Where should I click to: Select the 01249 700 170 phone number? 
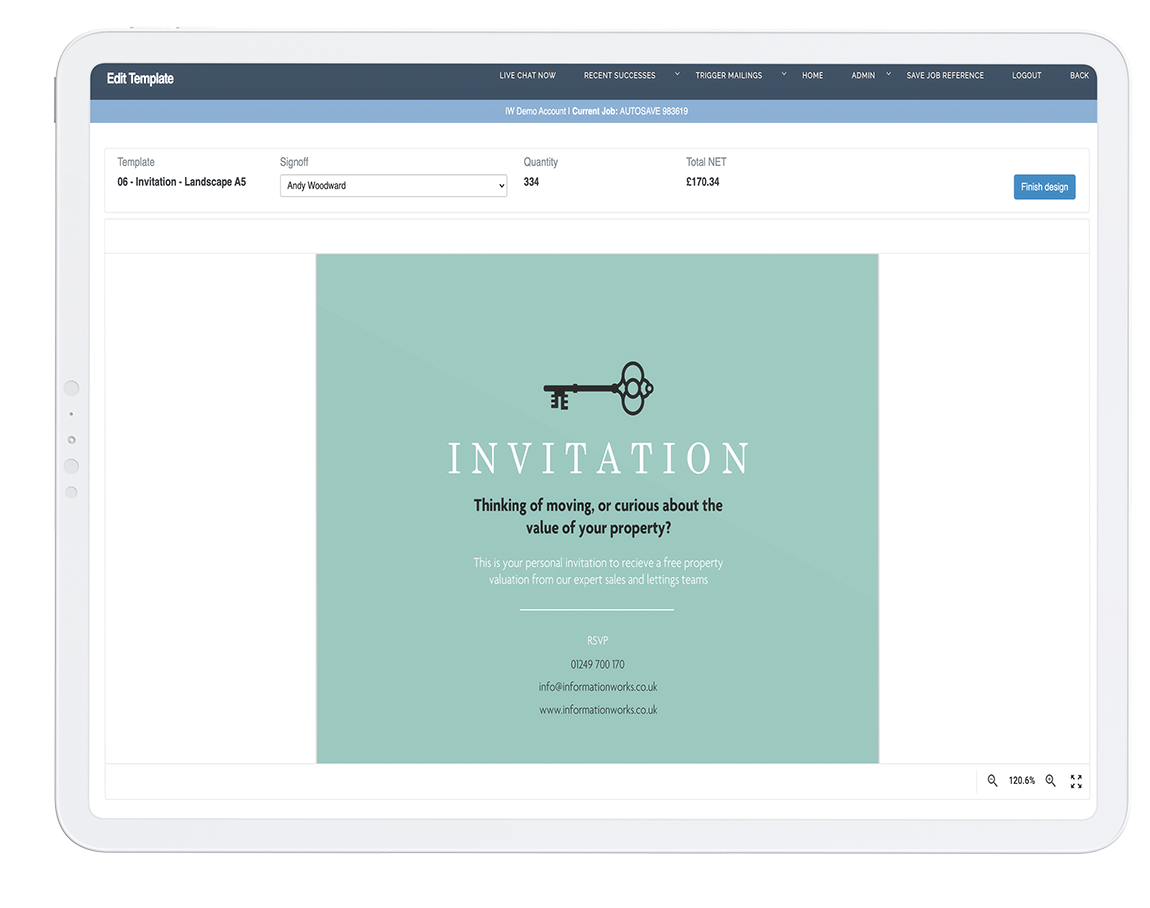point(598,665)
